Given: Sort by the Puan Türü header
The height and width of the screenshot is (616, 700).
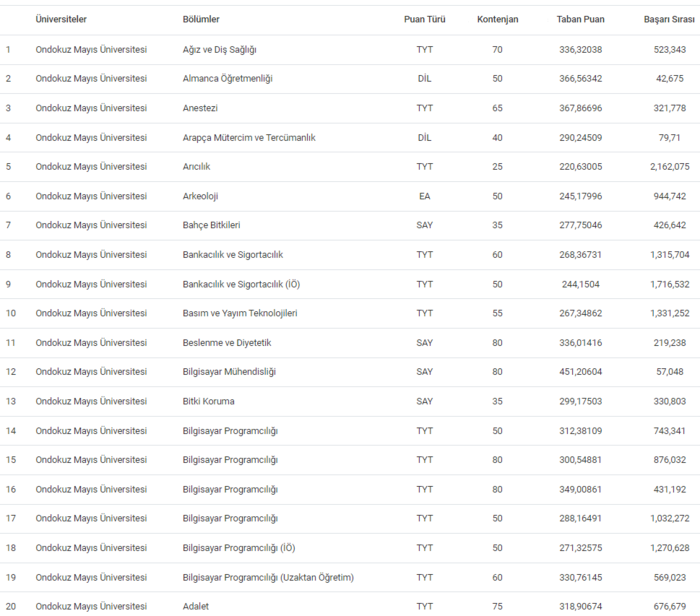Looking at the screenshot, I should tap(424, 19).
